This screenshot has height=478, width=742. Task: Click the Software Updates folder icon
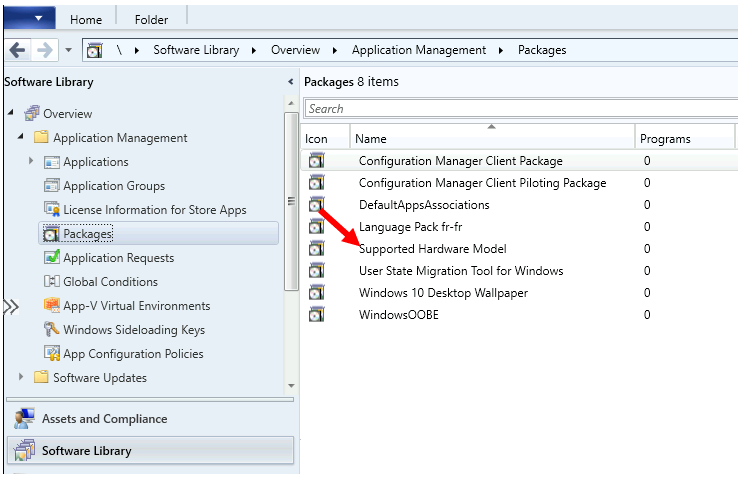pos(42,377)
